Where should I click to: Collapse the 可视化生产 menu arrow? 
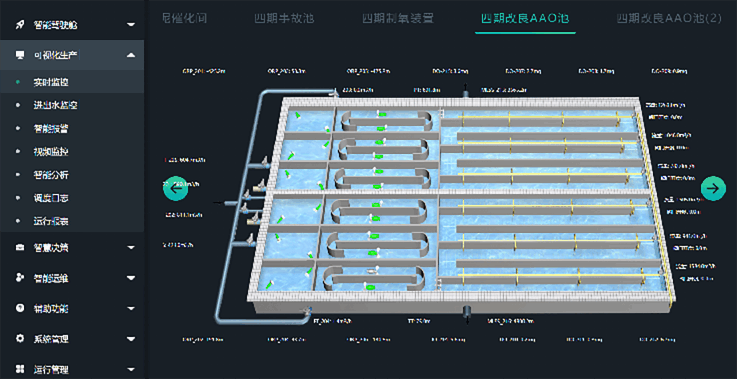(x=131, y=55)
